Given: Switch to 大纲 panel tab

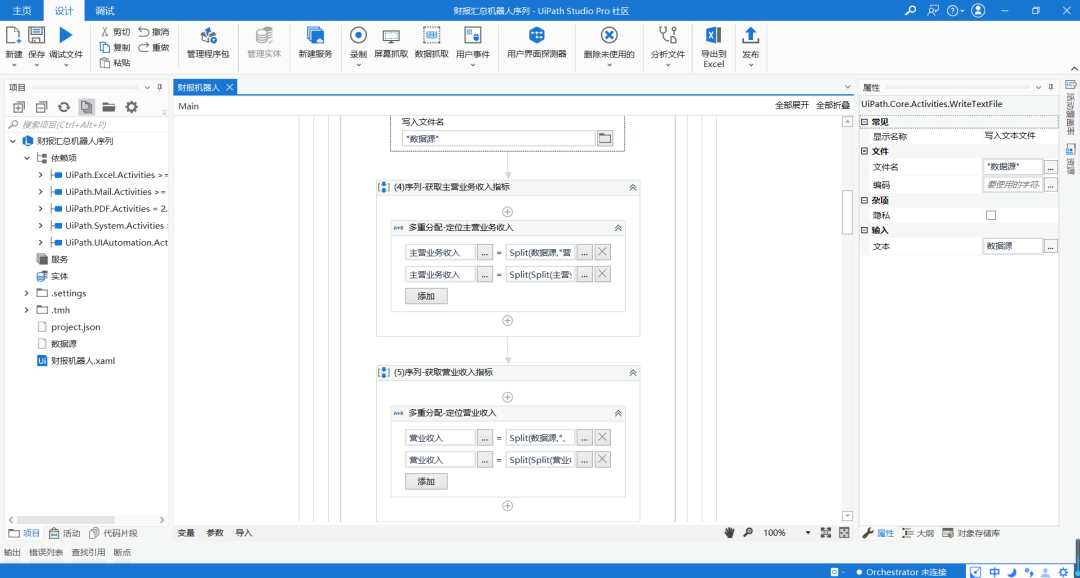Looking at the screenshot, I should pyautogui.click(x=918, y=533).
